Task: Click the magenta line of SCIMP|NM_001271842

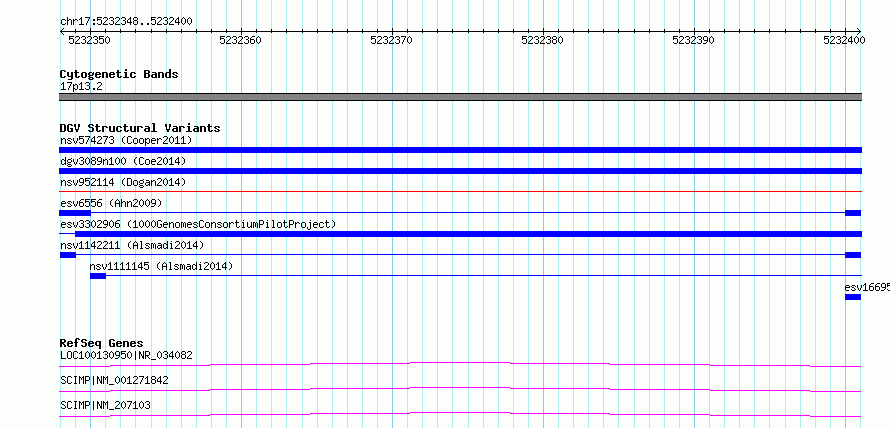Action: (x=460, y=389)
